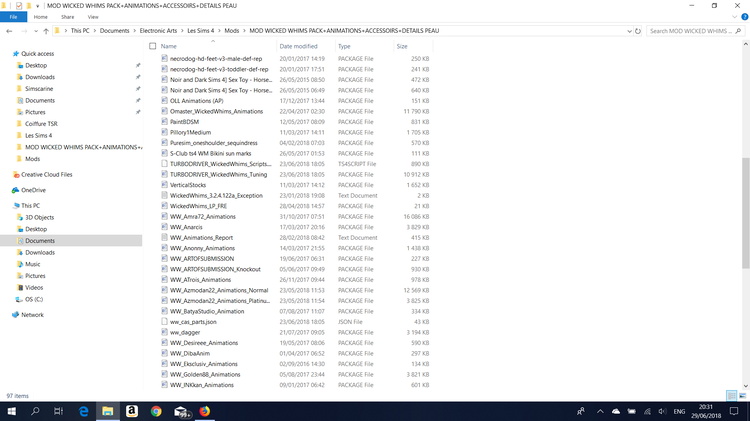Open taskbar Search
750x421 pixels.
(x=35, y=411)
